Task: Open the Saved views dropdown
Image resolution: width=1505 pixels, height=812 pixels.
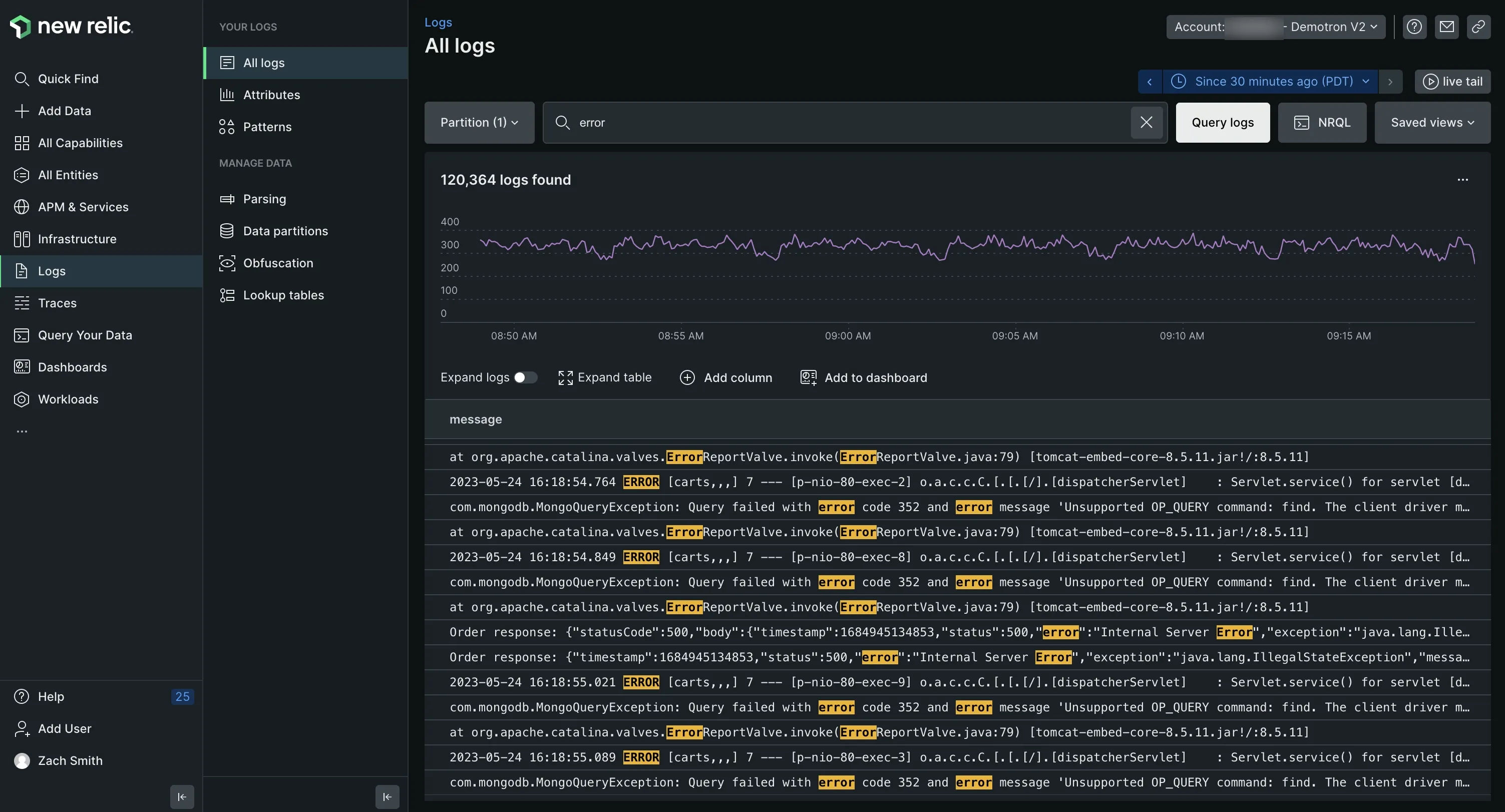Action: coord(1432,123)
